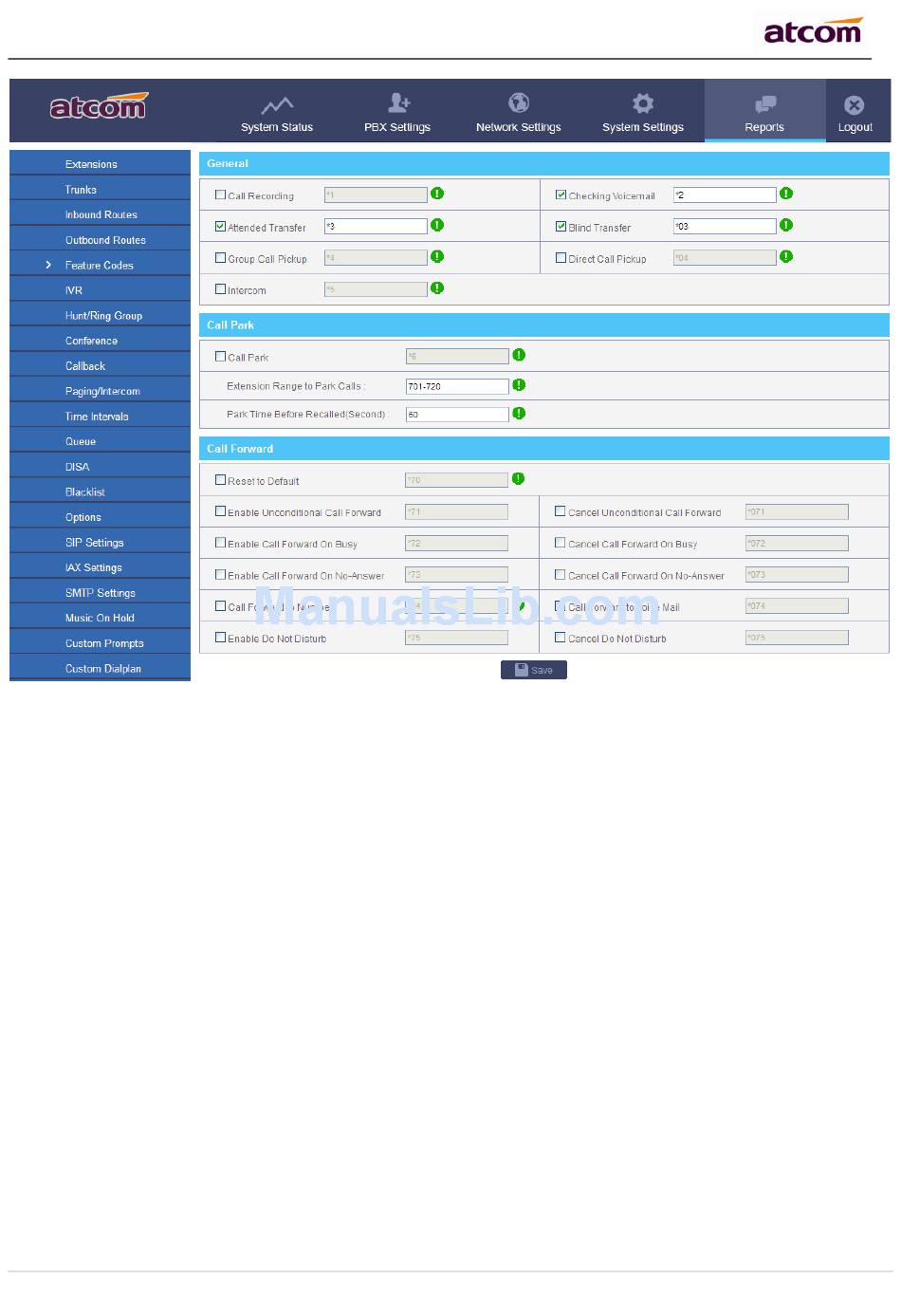Image resolution: width=901 pixels, height=1316 pixels.
Task: Uncheck Checking Voicemail checkbox
Action: click(x=561, y=195)
